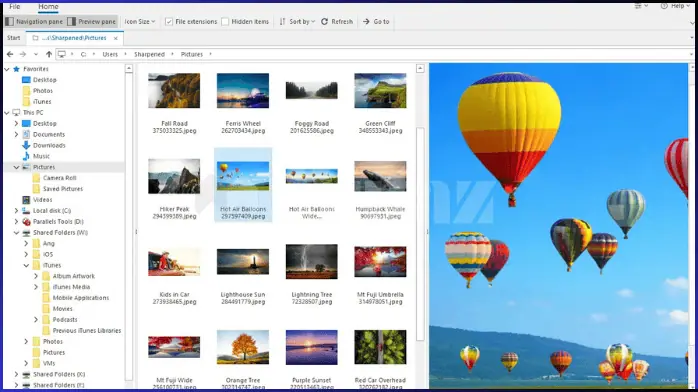Select the Previous iTunes Libraries folder

86,331
